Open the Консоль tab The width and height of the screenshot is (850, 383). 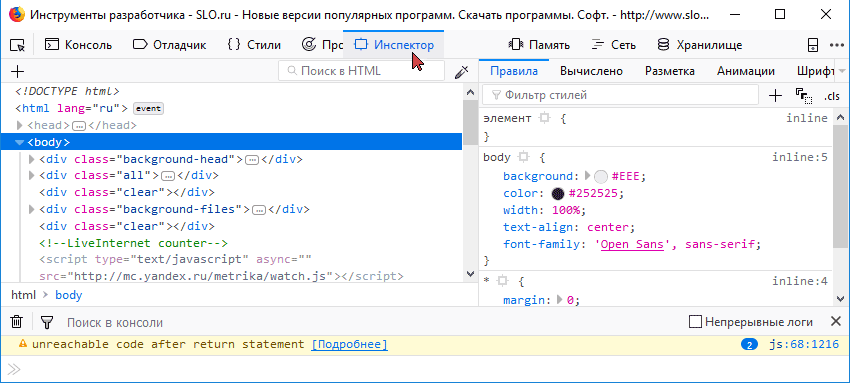tap(78, 45)
